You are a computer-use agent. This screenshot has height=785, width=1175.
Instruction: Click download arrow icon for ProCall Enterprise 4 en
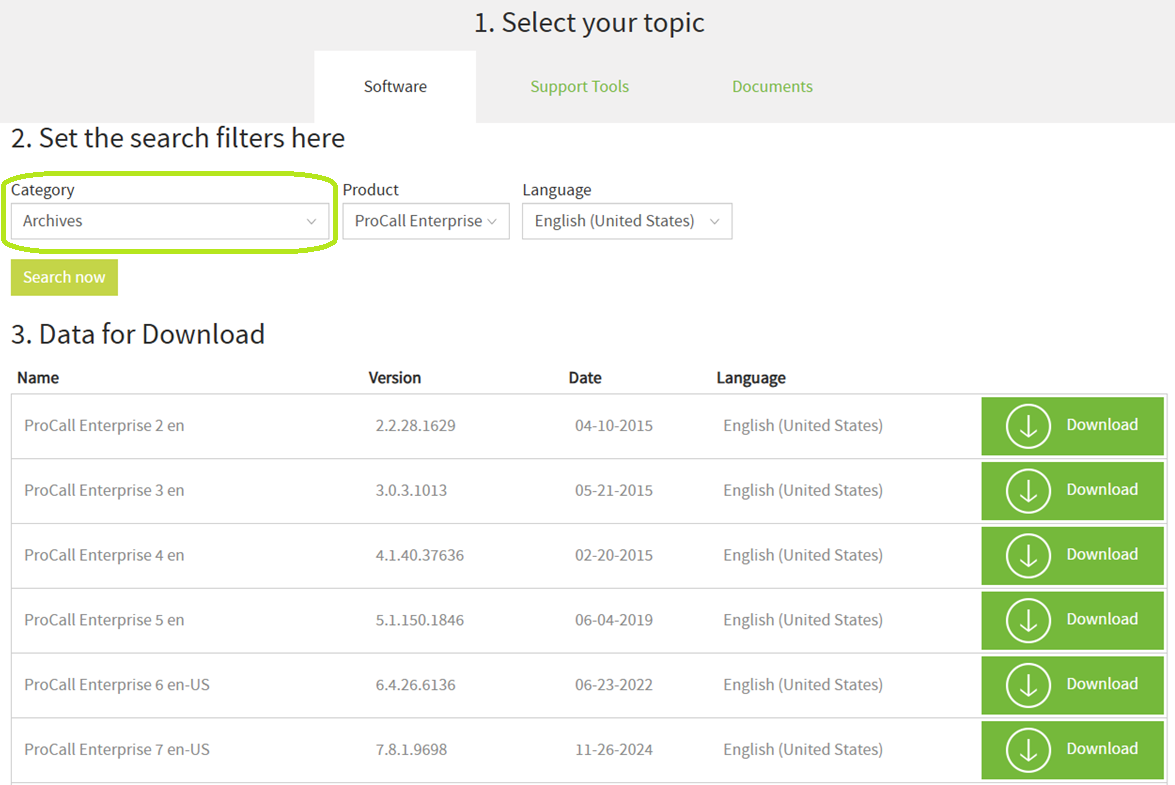[x=1028, y=555]
